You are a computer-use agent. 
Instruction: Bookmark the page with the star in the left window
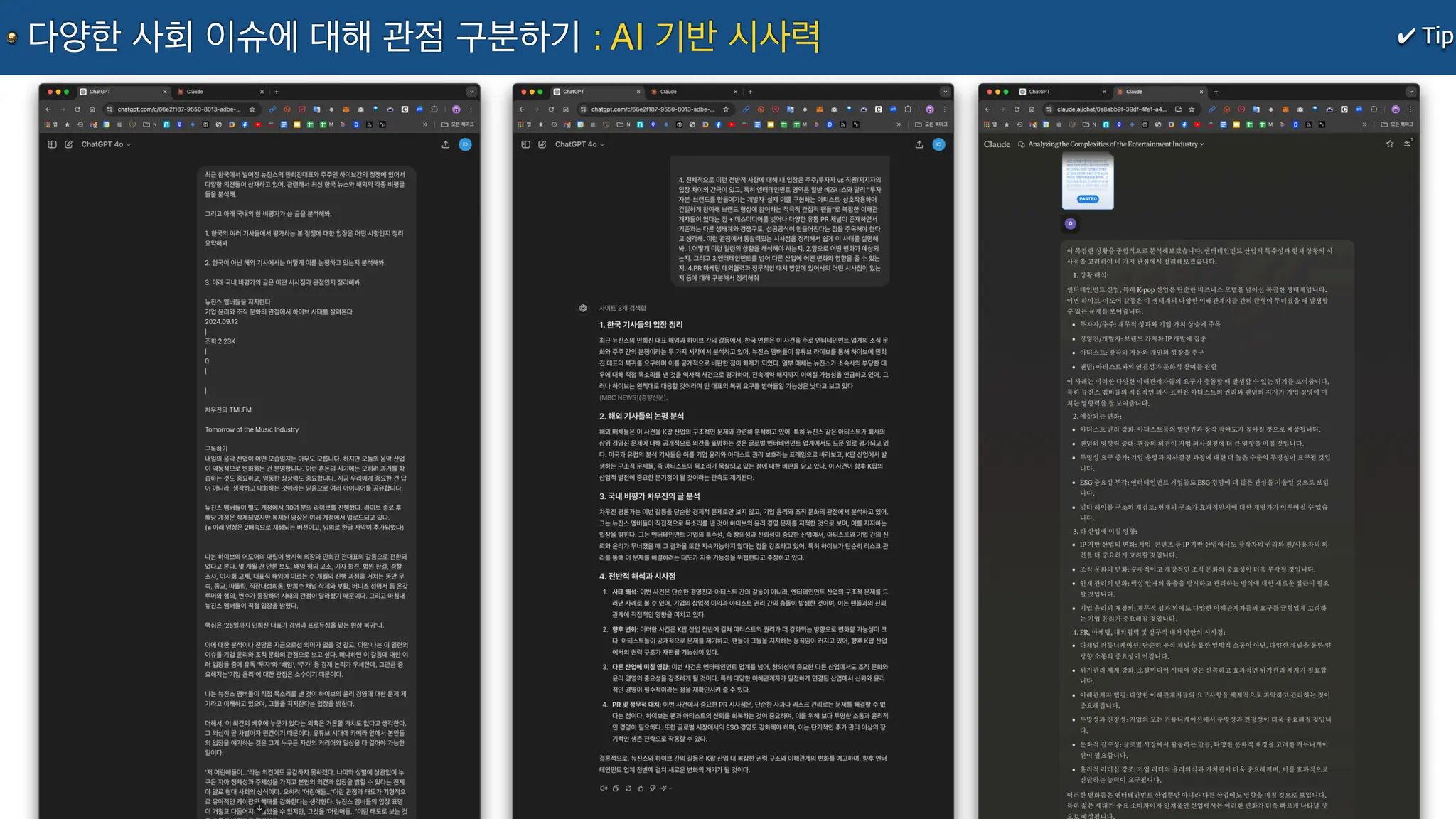click(x=252, y=109)
